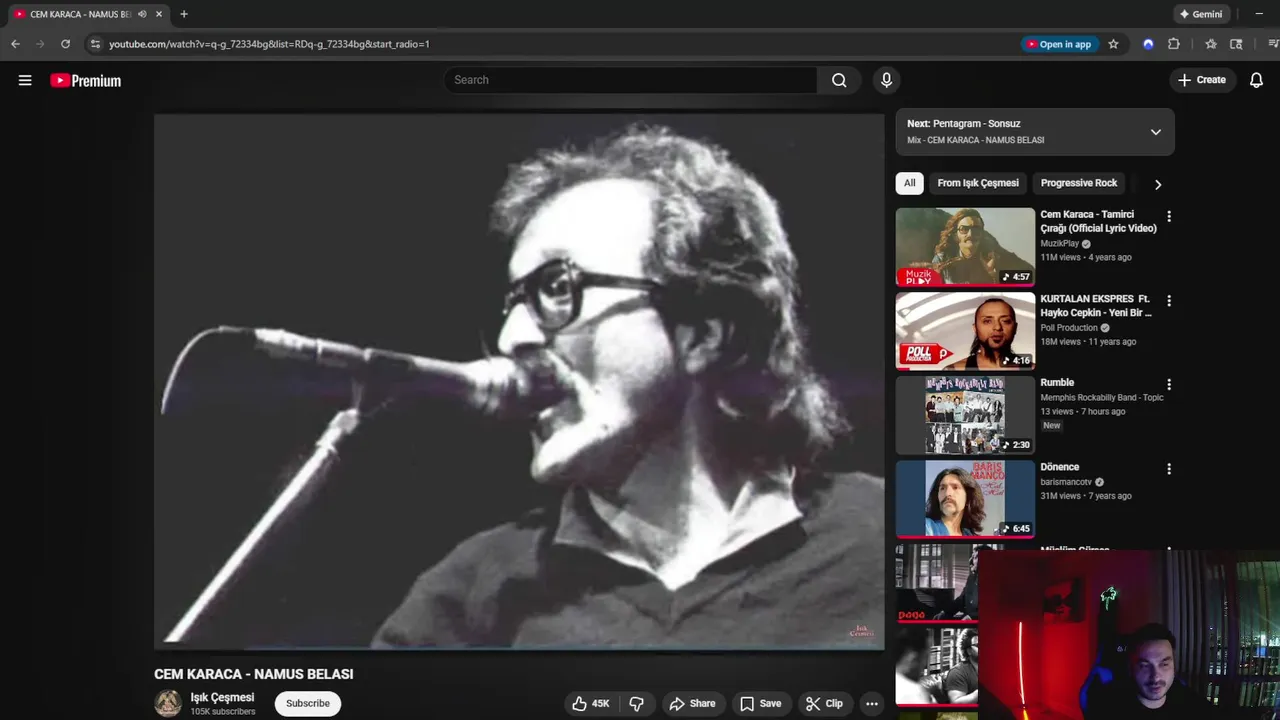Visit Poll Production channel name

coord(1069,327)
